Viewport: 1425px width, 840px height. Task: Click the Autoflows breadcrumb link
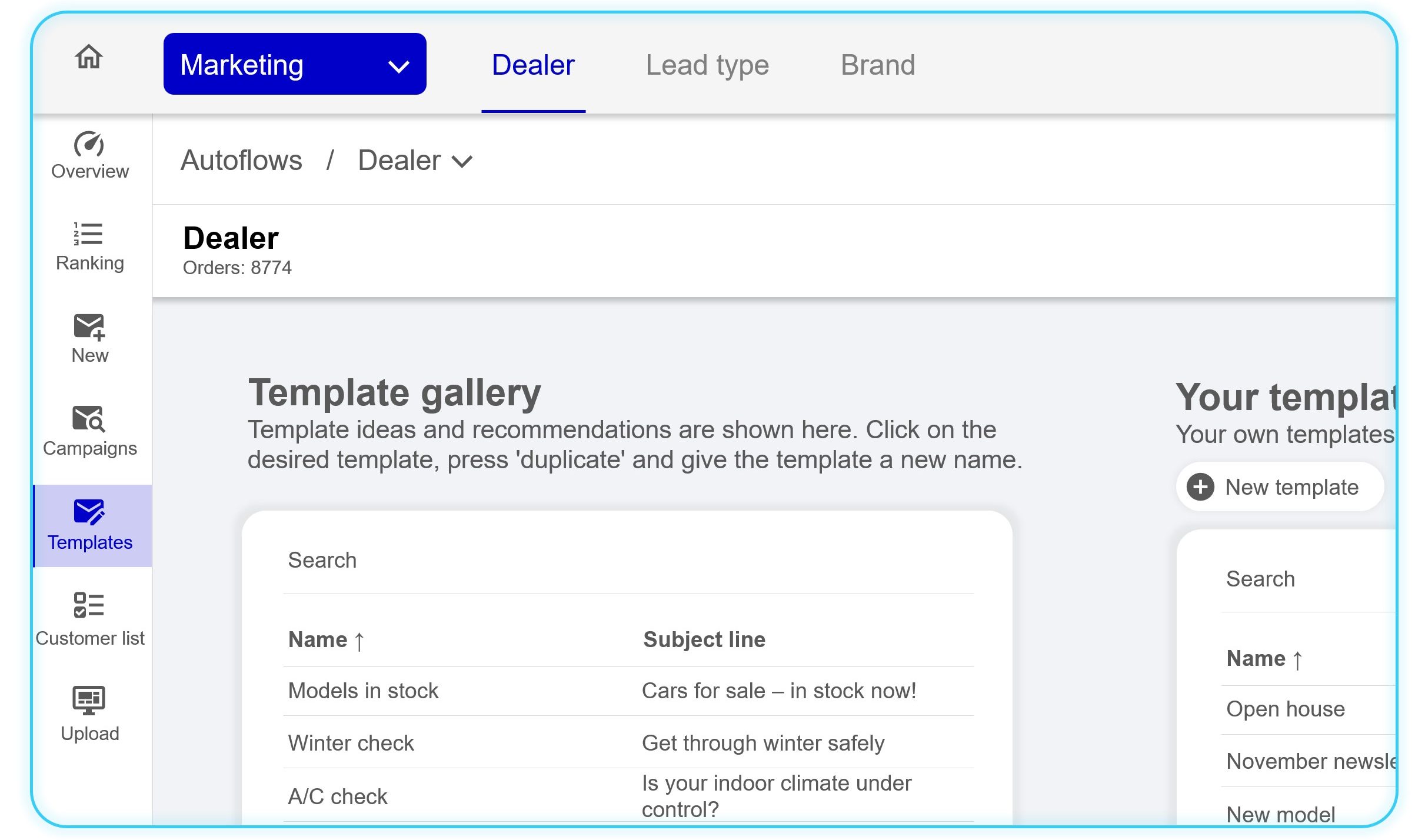(241, 161)
